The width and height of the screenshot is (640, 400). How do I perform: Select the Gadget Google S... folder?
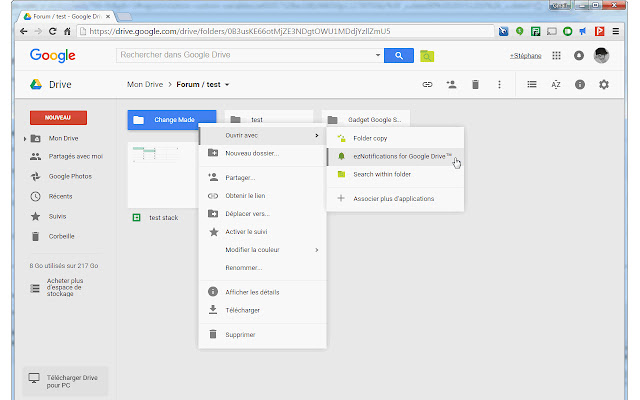[366, 120]
